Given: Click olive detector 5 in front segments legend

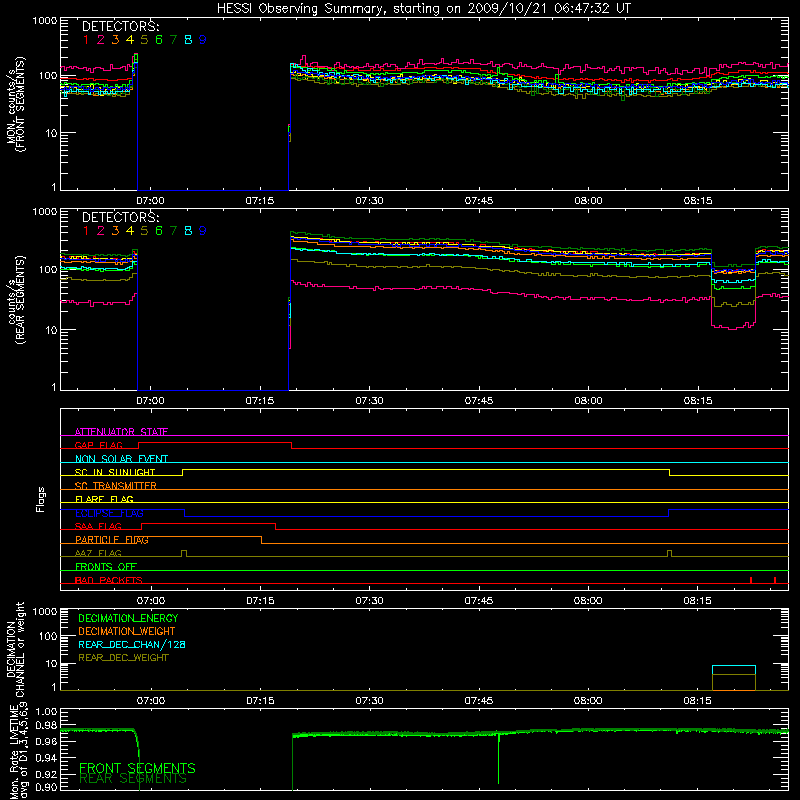Looking at the screenshot, I should click(144, 40).
